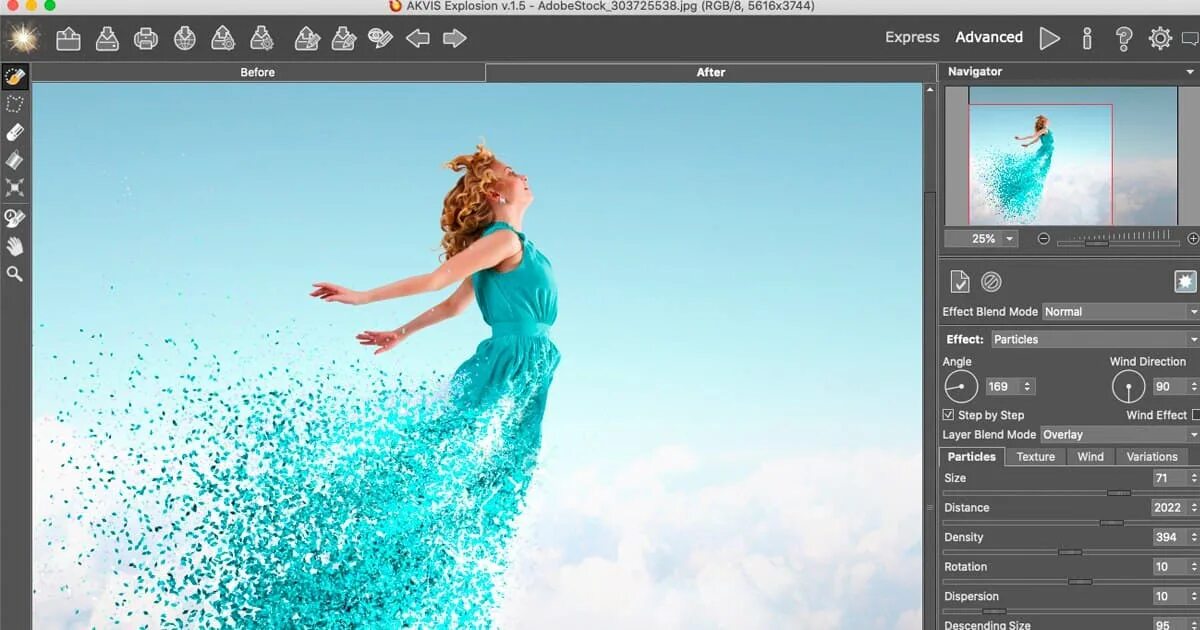
Task: Select the dotted Selection Area tool
Action: click(15, 104)
